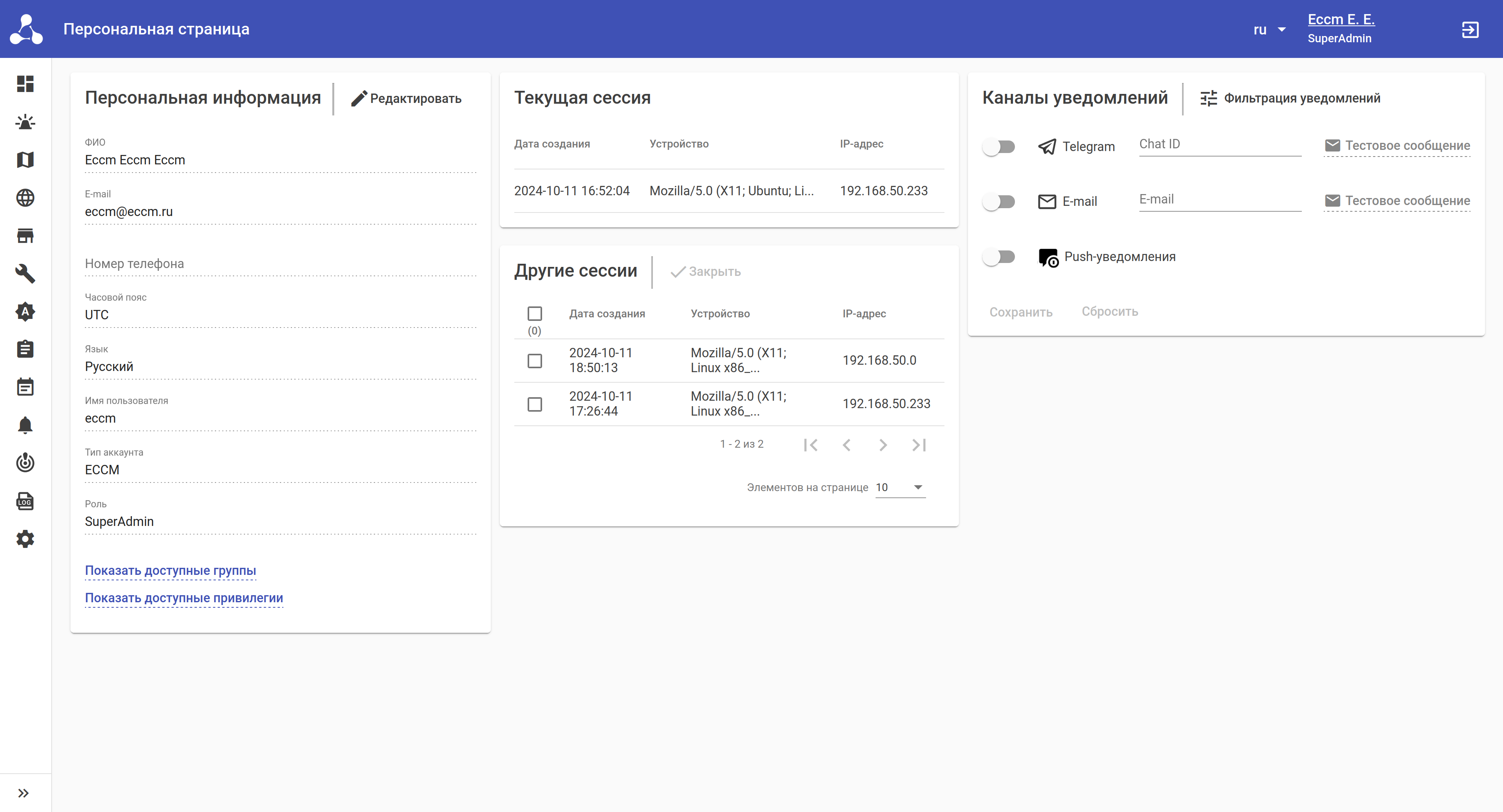The image size is (1503, 812).
Task: Open the bell notifications icon in sidebar
Action: (x=25, y=425)
